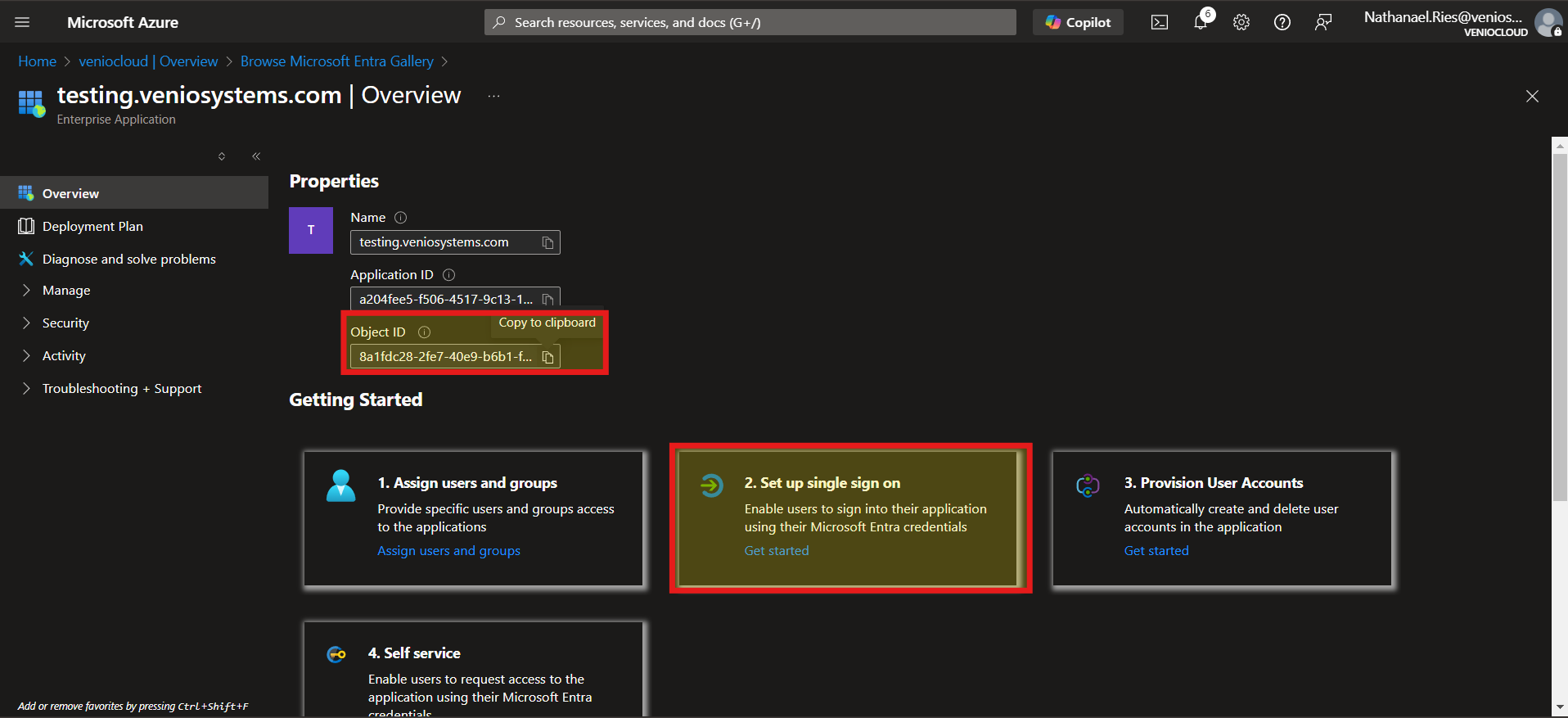
Task: Go to Home breadcrumb
Action: [x=38, y=61]
